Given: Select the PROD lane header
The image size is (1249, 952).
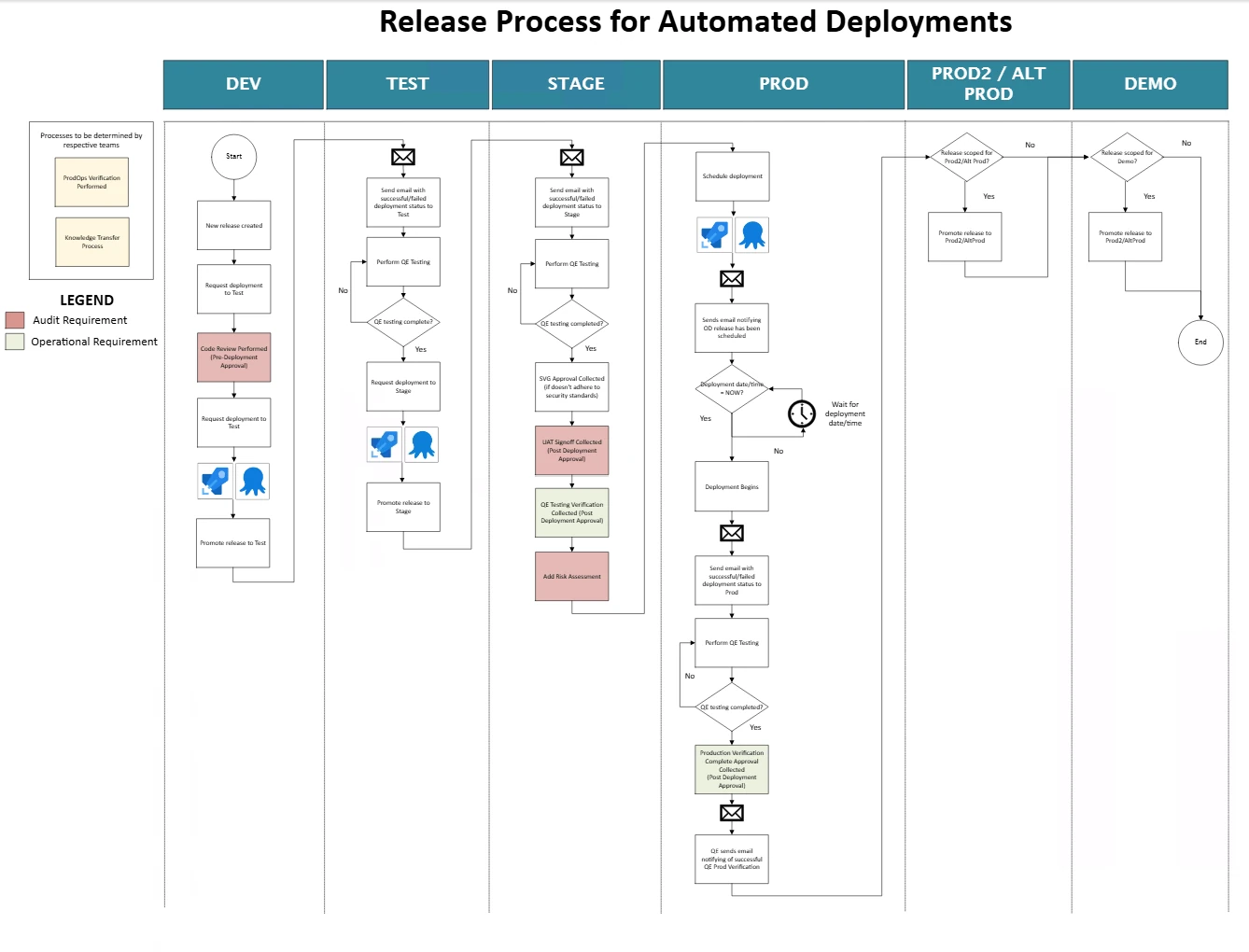Looking at the screenshot, I should click(784, 84).
